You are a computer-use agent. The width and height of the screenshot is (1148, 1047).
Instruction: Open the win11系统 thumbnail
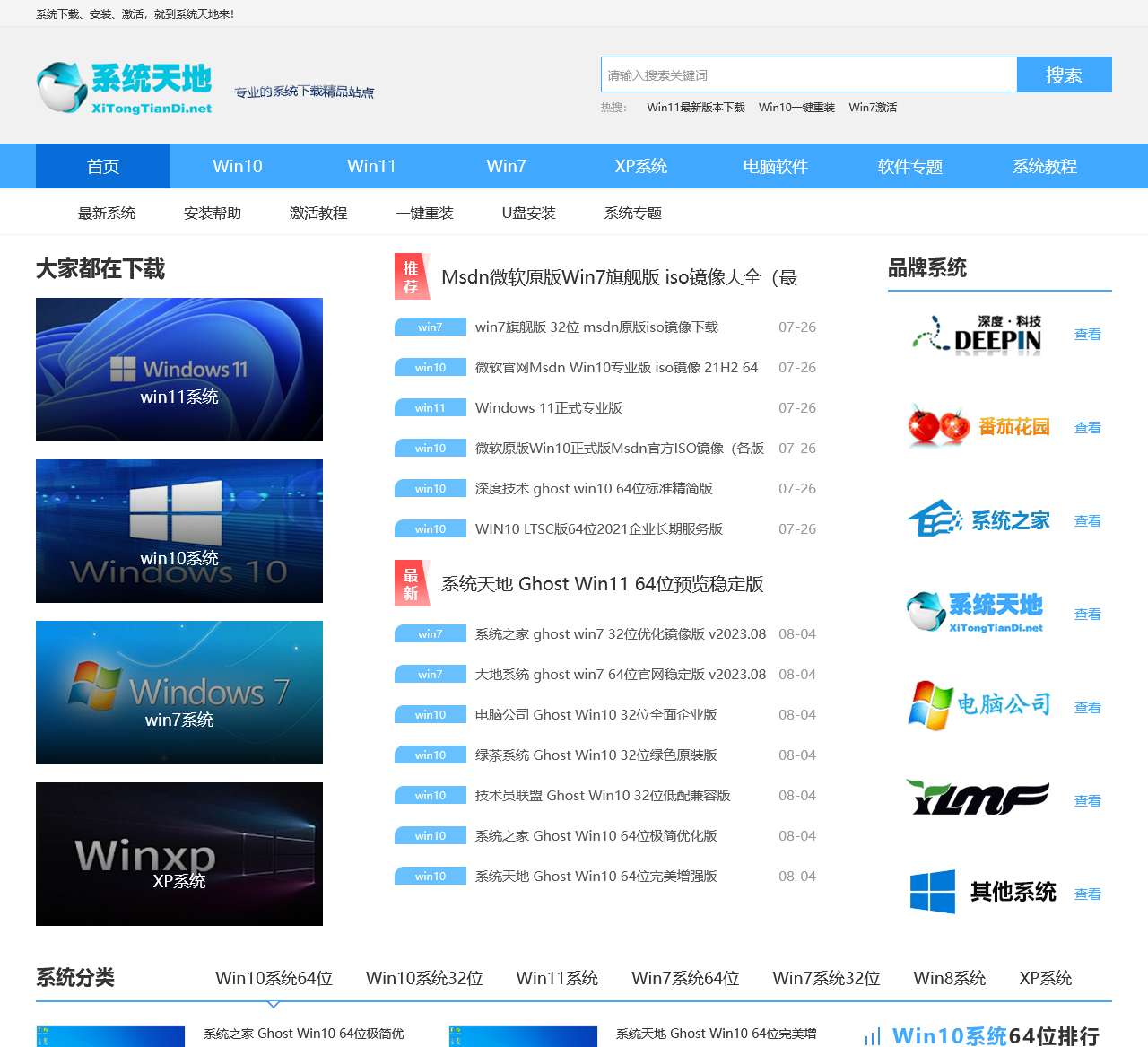179,370
